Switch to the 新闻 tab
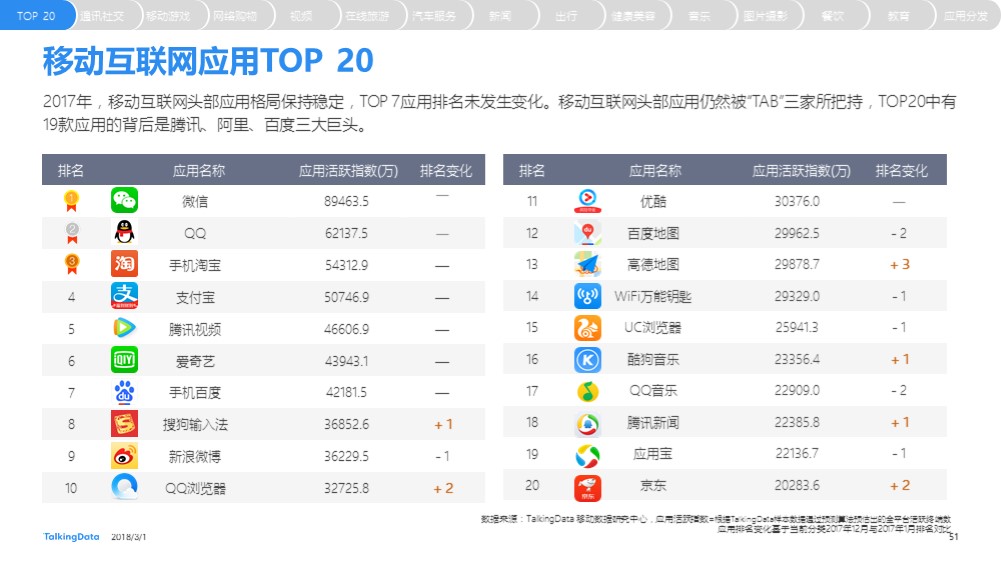This screenshot has width=1001, height=563. 500,16
